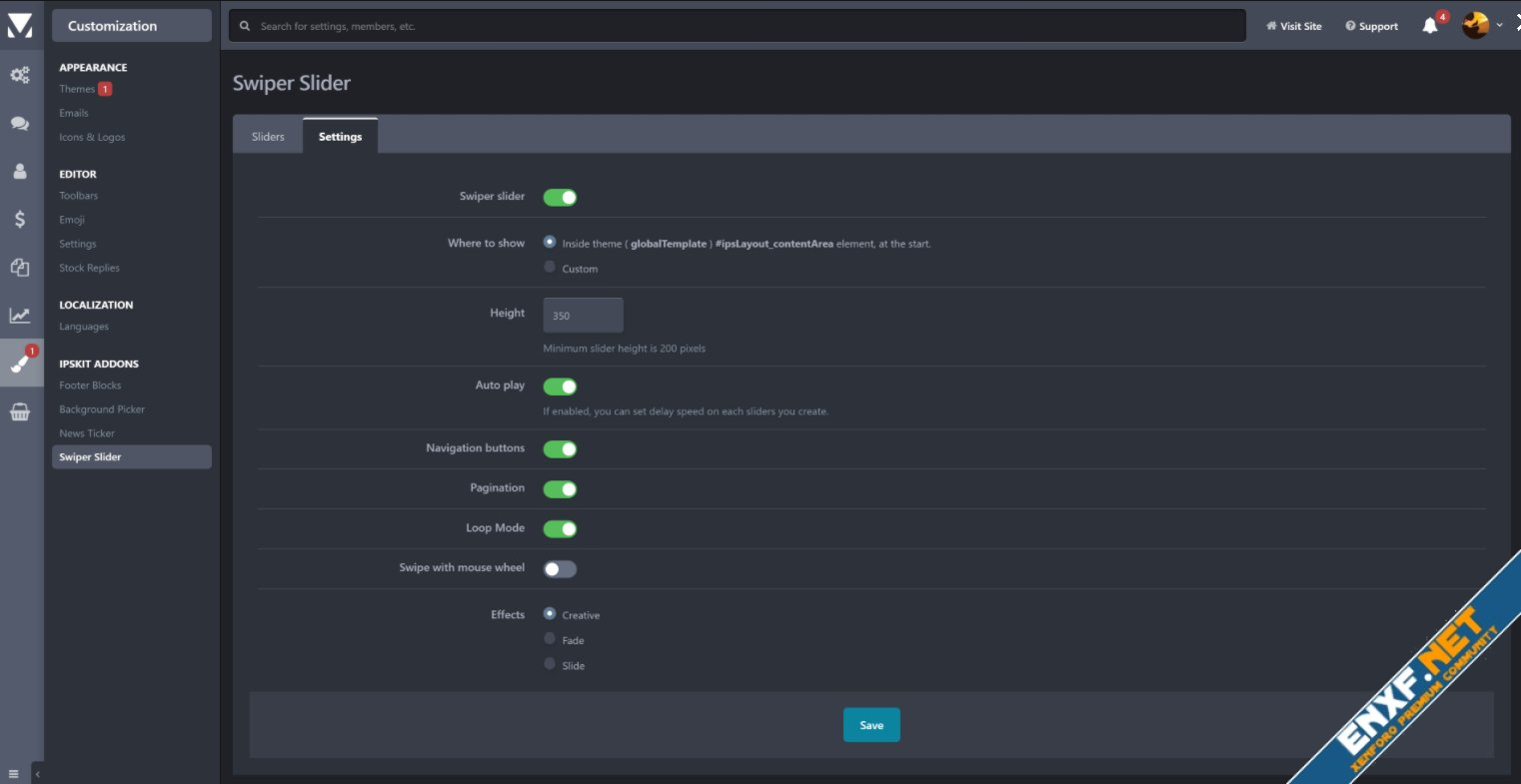Choose Custom for Where to show

(550, 268)
